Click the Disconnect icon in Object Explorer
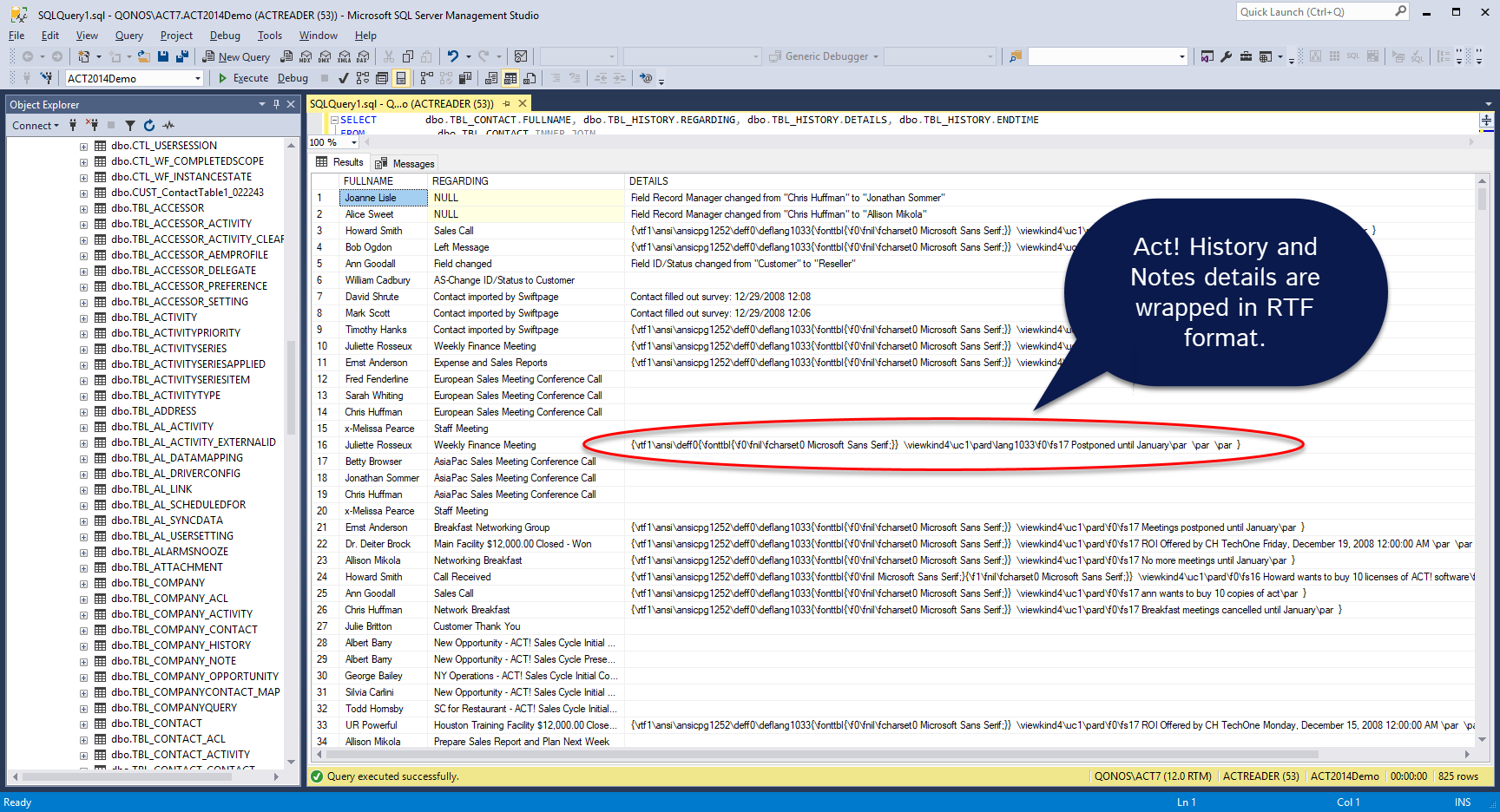The image size is (1500, 812). [93, 126]
